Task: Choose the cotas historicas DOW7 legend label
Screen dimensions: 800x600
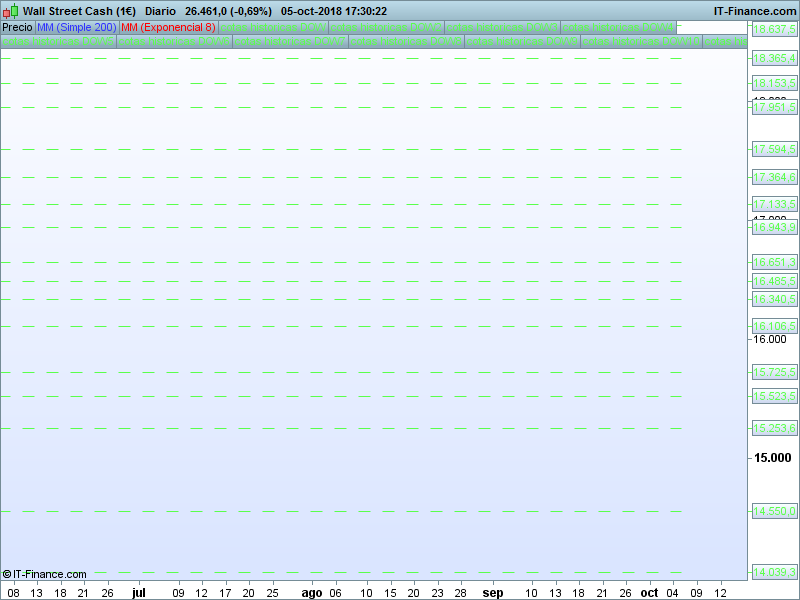Action: [290, 42]
